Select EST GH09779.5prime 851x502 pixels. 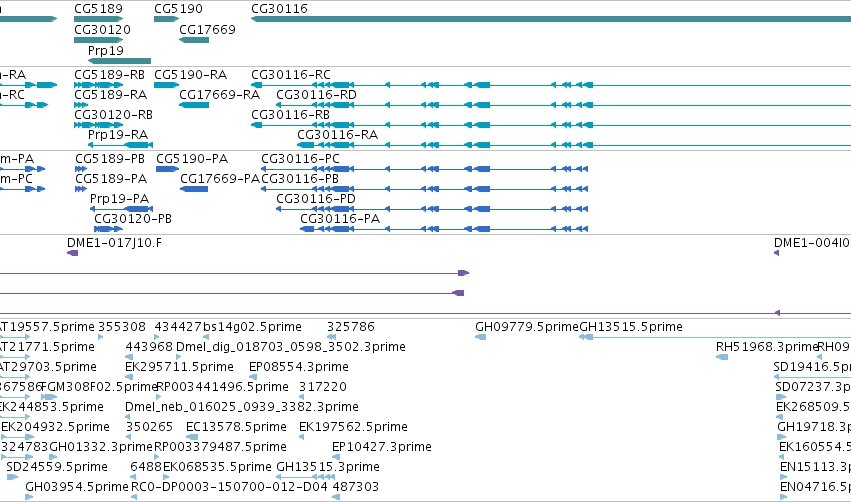[x=526, y=327]
